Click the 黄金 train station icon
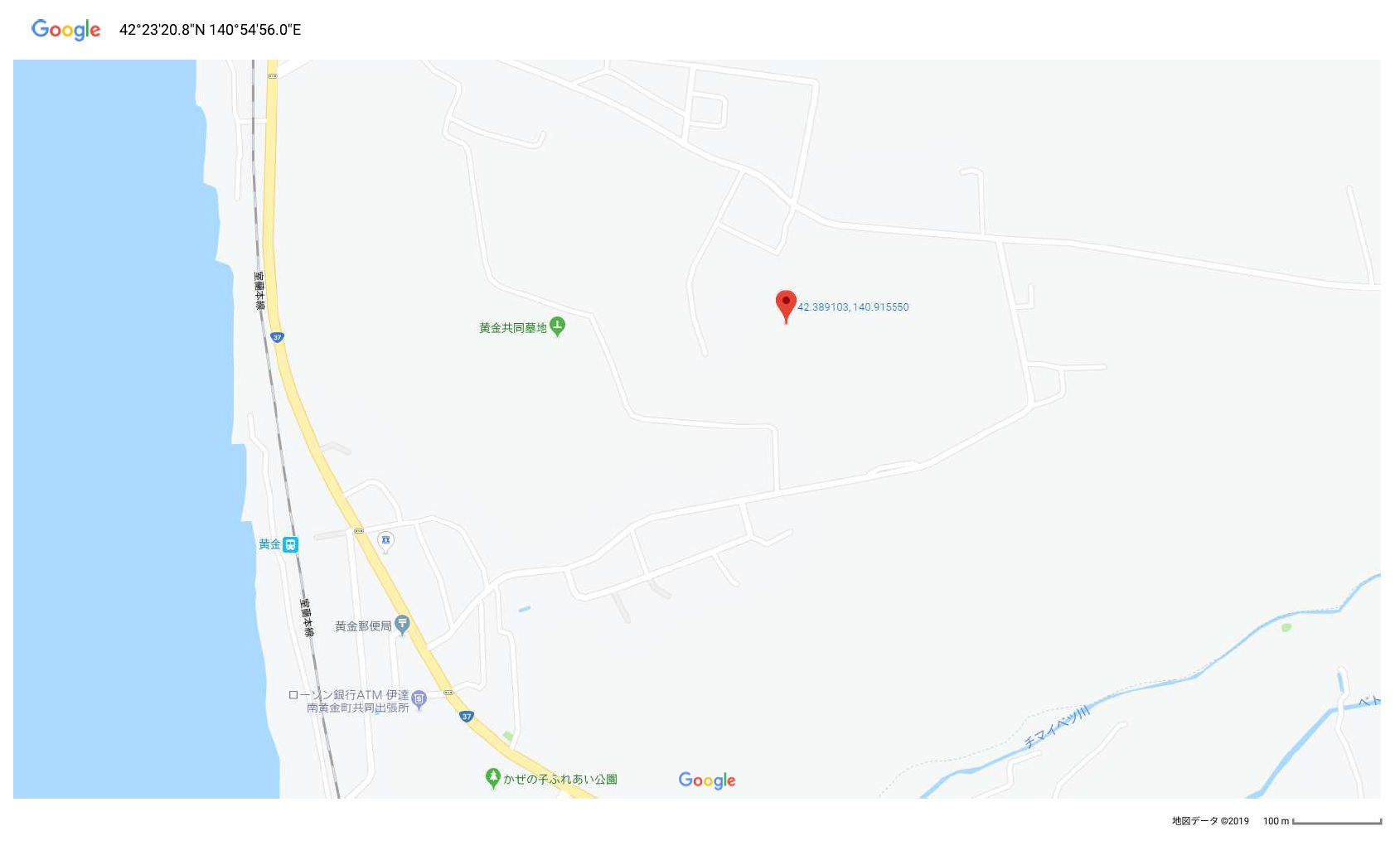Viewport: 1400px width, 855px height. (x=290, y=544)
